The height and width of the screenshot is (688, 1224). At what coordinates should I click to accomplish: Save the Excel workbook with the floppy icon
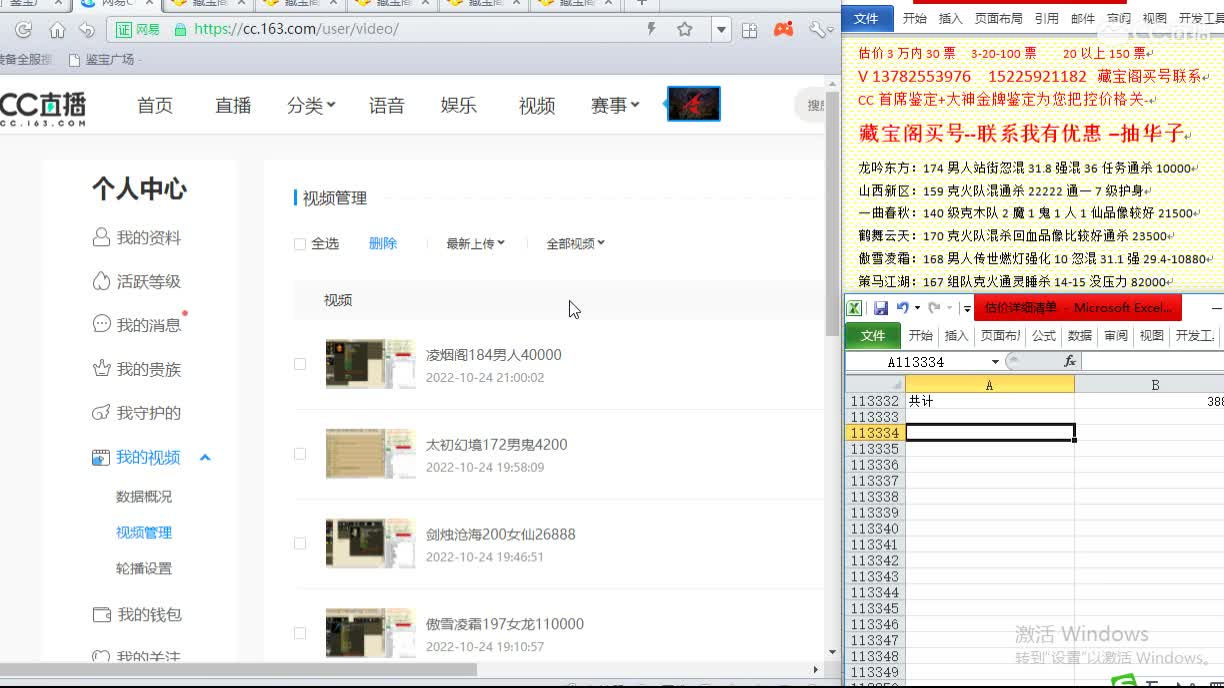[x=881, y=308]
